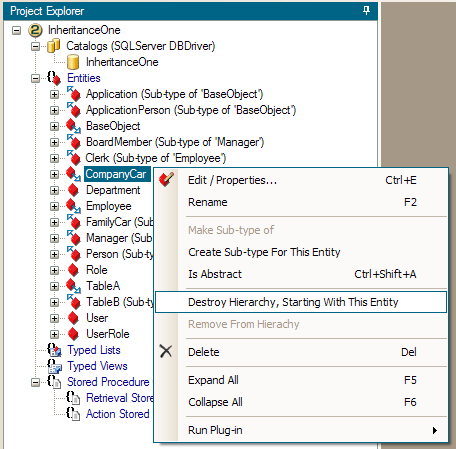456x449 pixels.
Task: Click the InheritanceOne project root icon
Action: (35, 30)
